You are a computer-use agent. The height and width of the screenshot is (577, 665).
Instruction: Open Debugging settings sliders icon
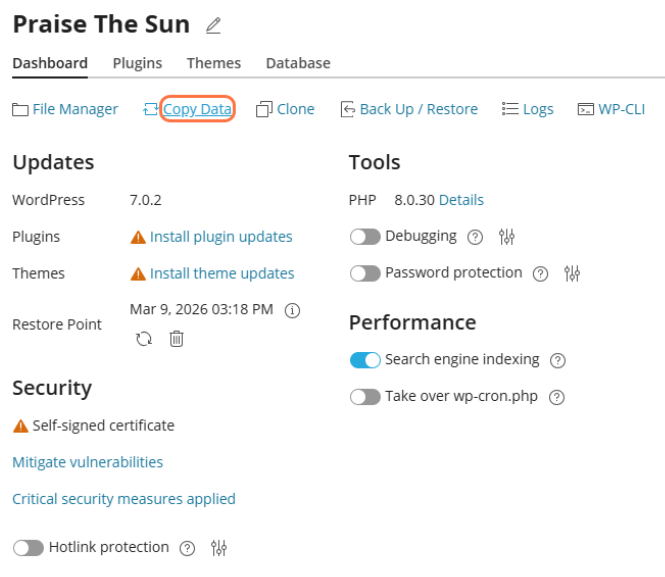(x=507, y=237)
